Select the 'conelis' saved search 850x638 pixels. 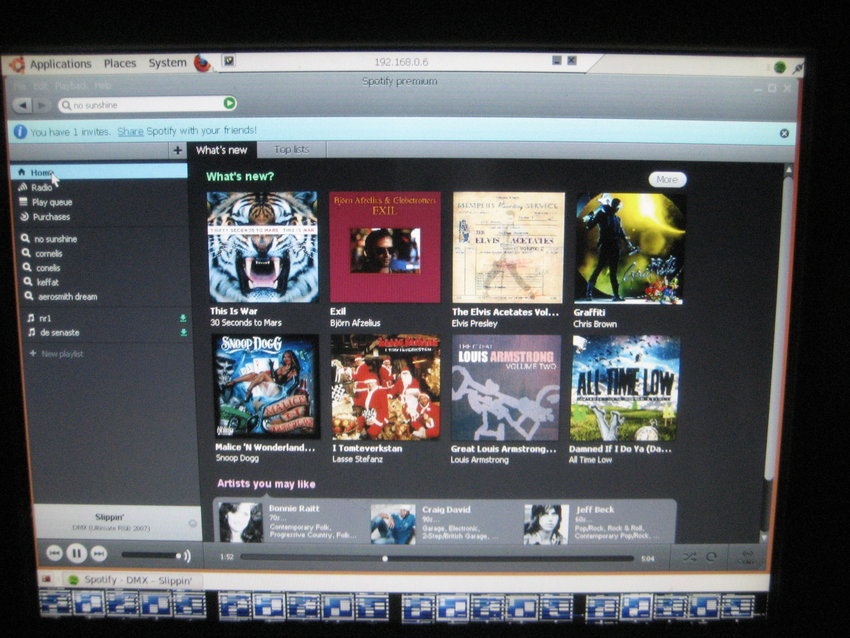pos(47,268)
